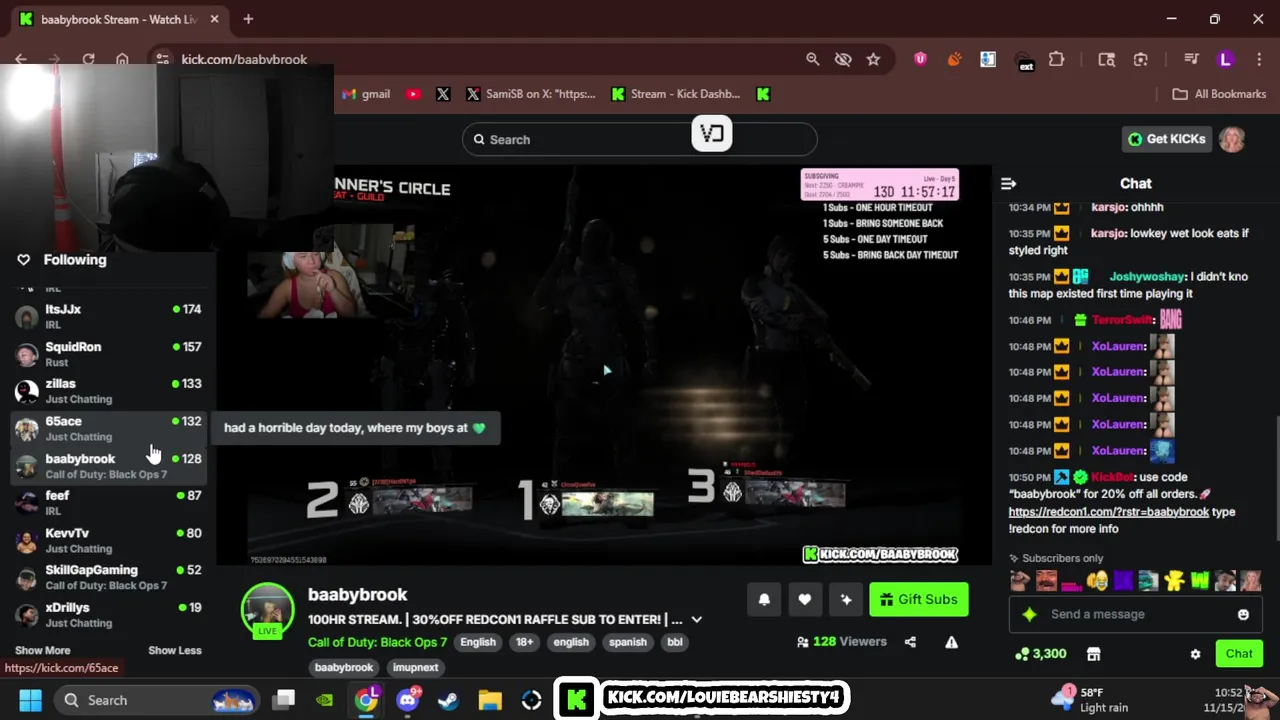Open the gmail bookmark

click(366, 94)
